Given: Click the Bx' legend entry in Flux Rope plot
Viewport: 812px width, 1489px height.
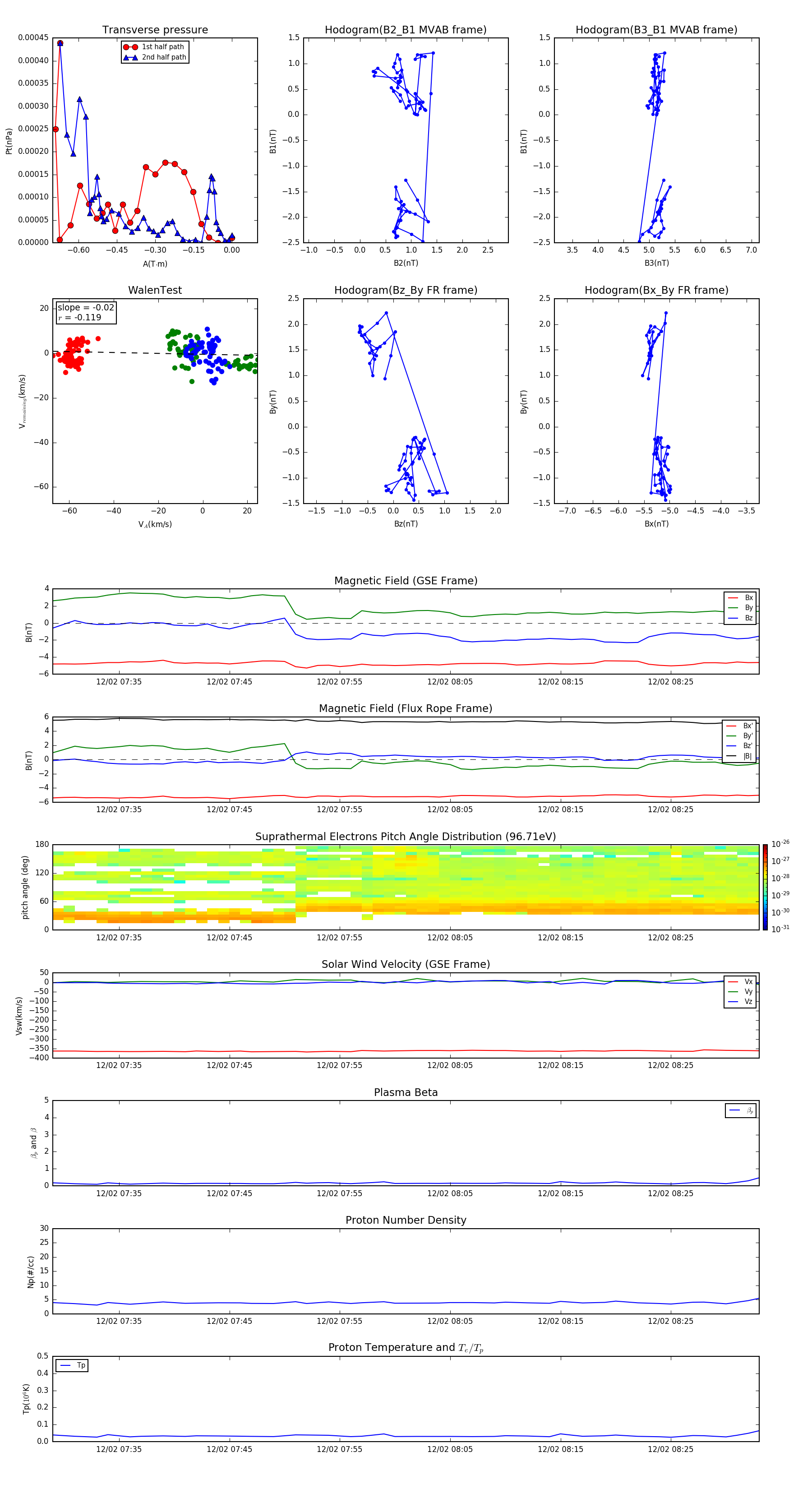Looking at the screenshot, I should pos(740,726).
